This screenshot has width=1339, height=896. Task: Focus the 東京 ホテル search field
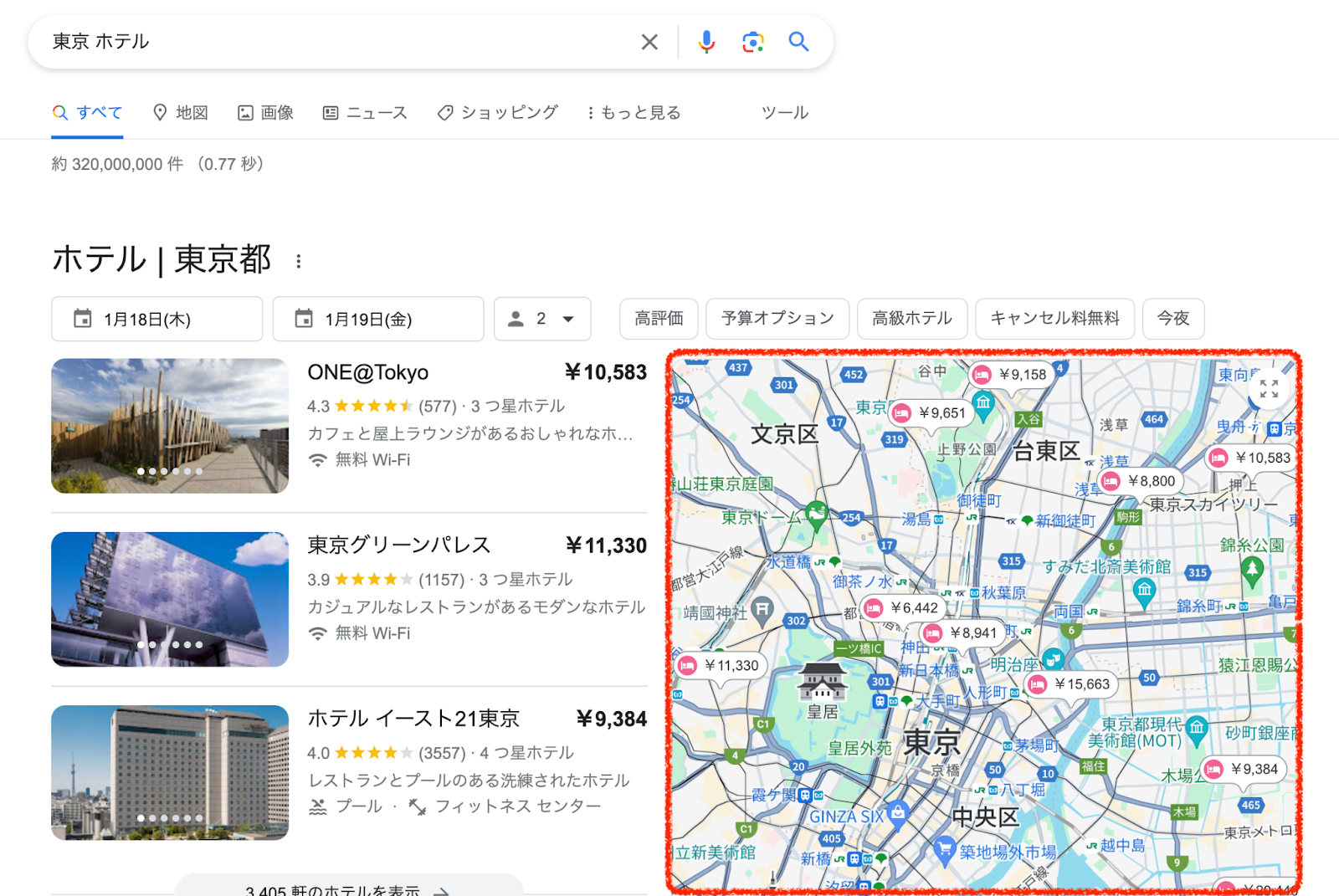[335, 42]
